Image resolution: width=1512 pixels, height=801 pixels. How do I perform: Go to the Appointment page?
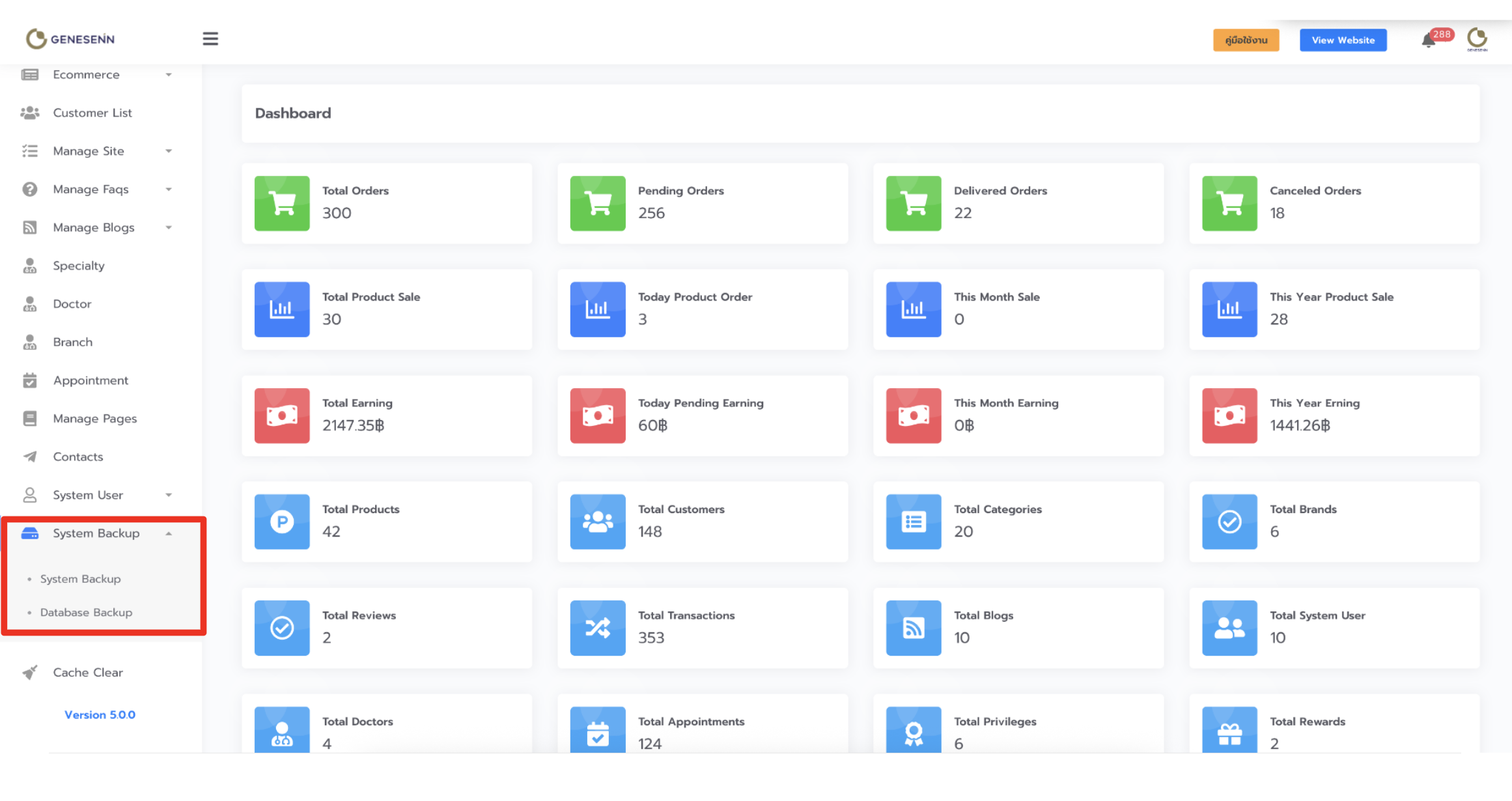[x=91, y=380]
